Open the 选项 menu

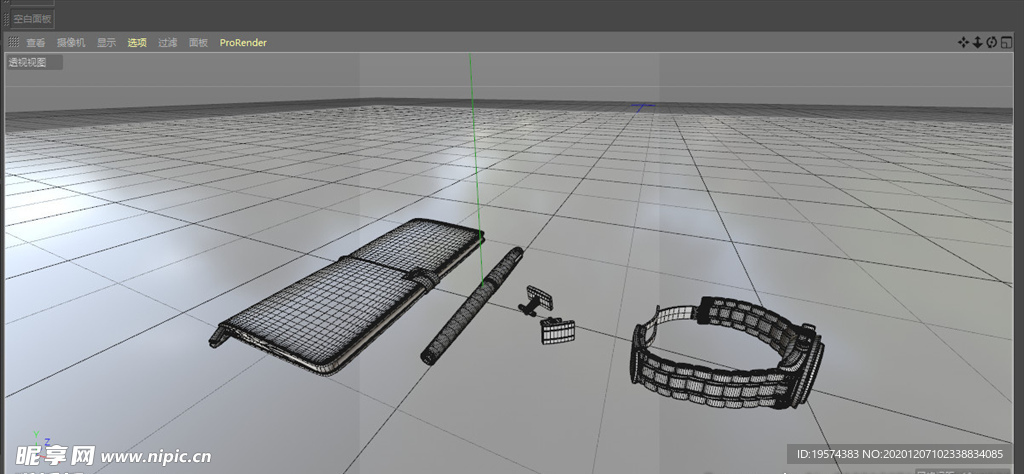[x=137, y=42]
